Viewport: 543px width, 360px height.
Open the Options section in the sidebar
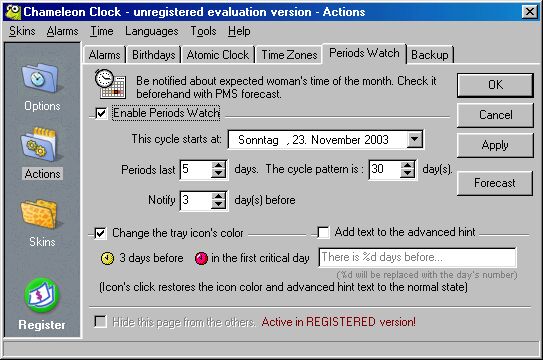click(x=42, y=87)
